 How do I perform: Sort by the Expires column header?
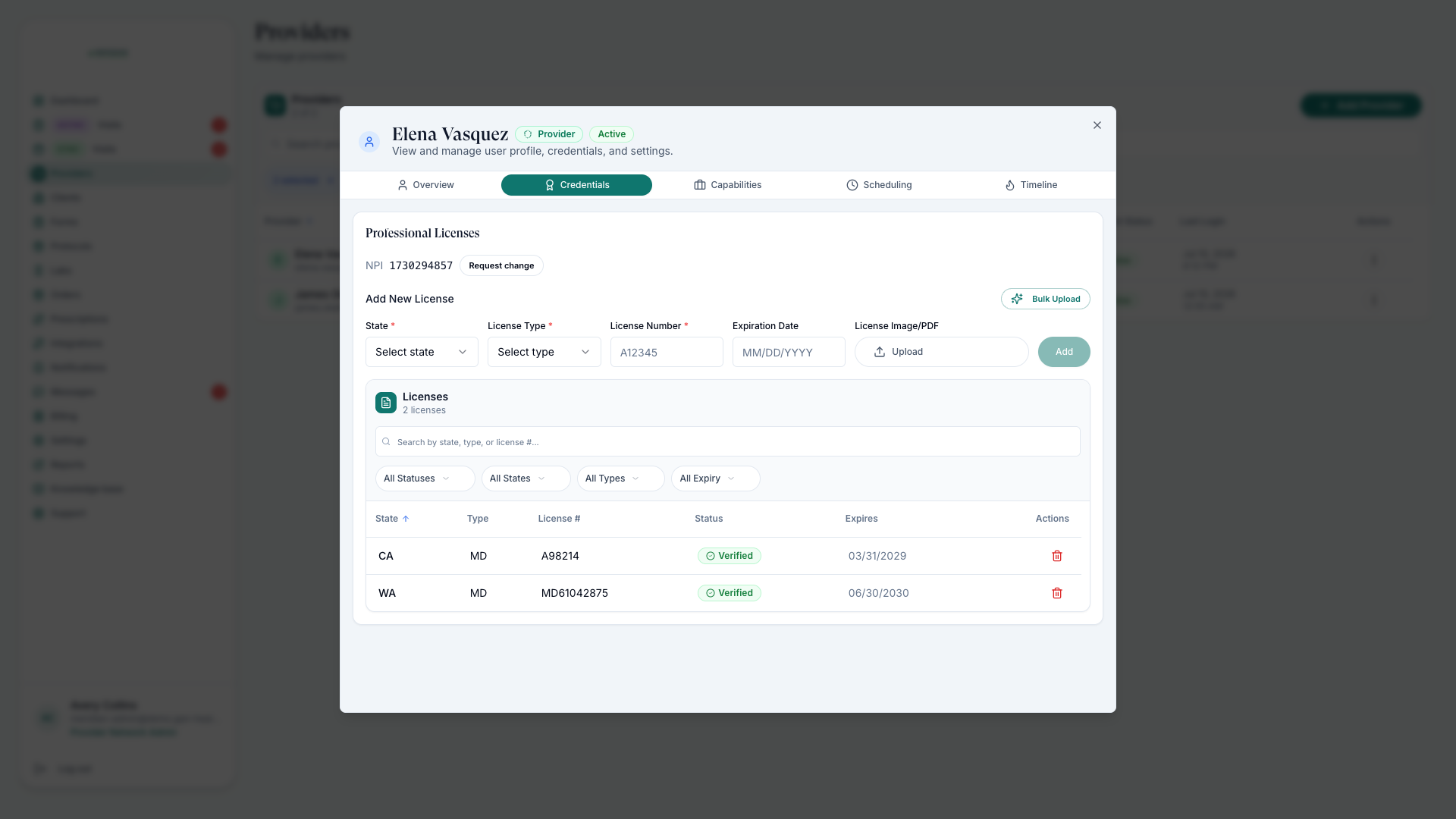pos(861,519)
